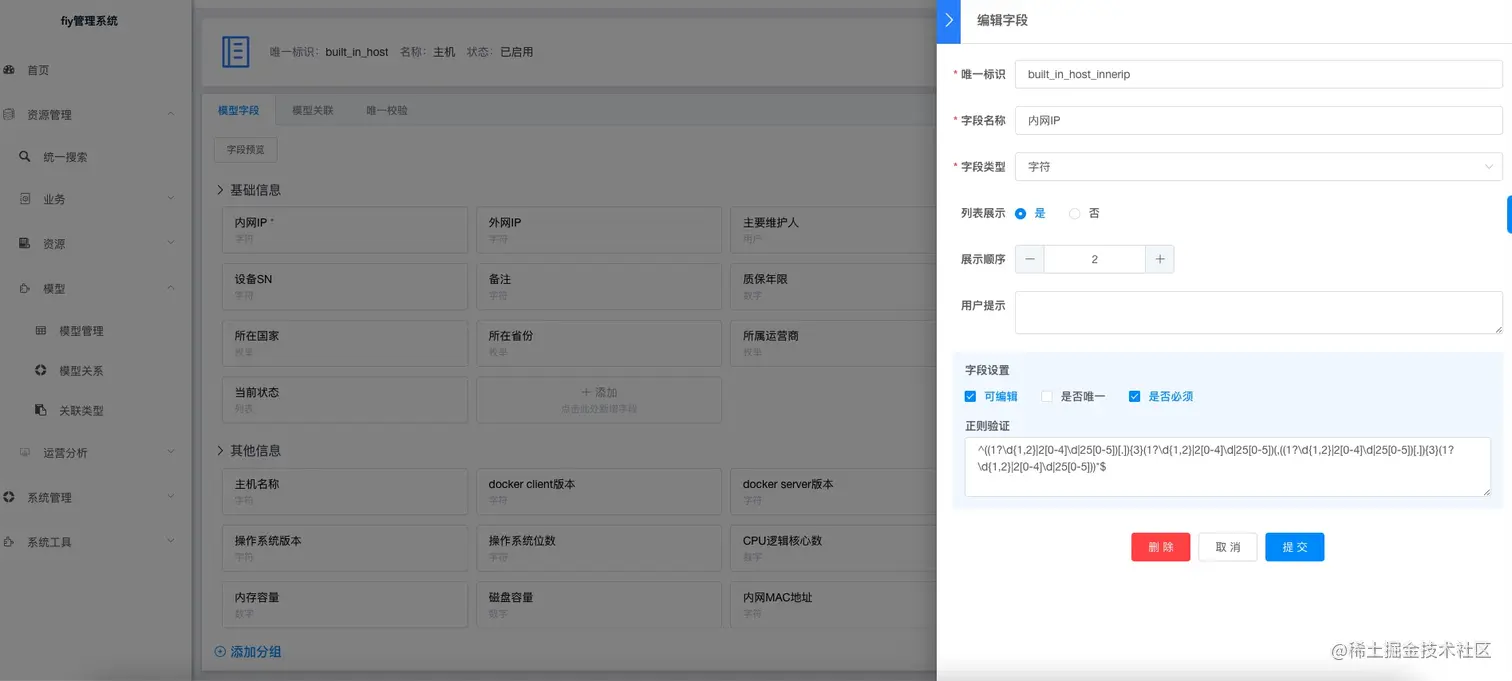This screenshot has height=681, width=1512.
Task: Expand the 业务 submenu chevron
Action: tap(171, 199)
